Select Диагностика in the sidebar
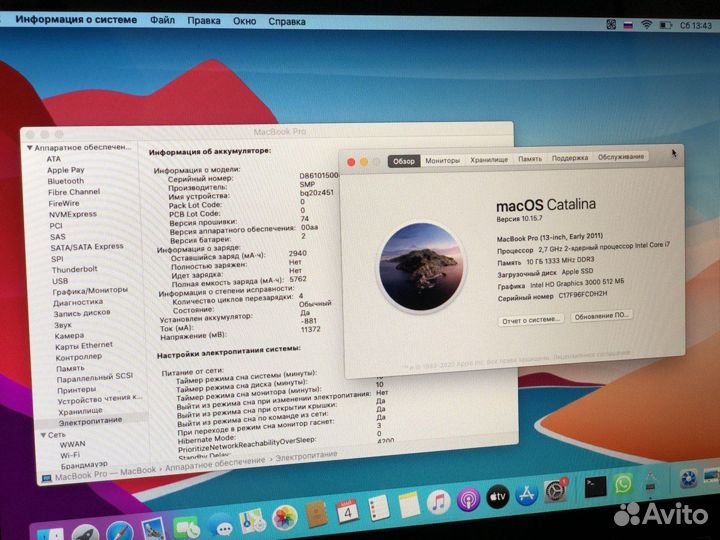Image resolution: width=720 pixels, height=540 pixels. click(x=78, y=303)
